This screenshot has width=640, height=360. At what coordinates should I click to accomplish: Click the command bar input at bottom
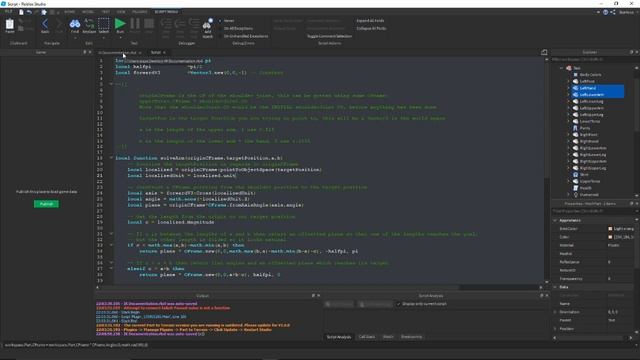pos(318,345)
